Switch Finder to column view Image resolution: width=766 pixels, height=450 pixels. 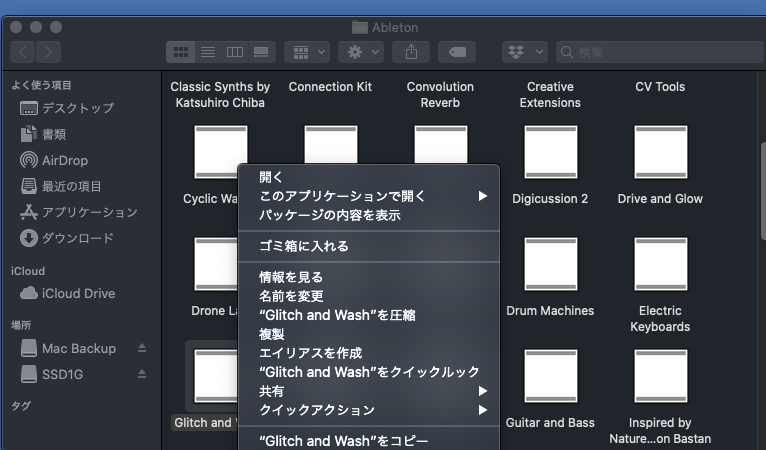point(234,52)
